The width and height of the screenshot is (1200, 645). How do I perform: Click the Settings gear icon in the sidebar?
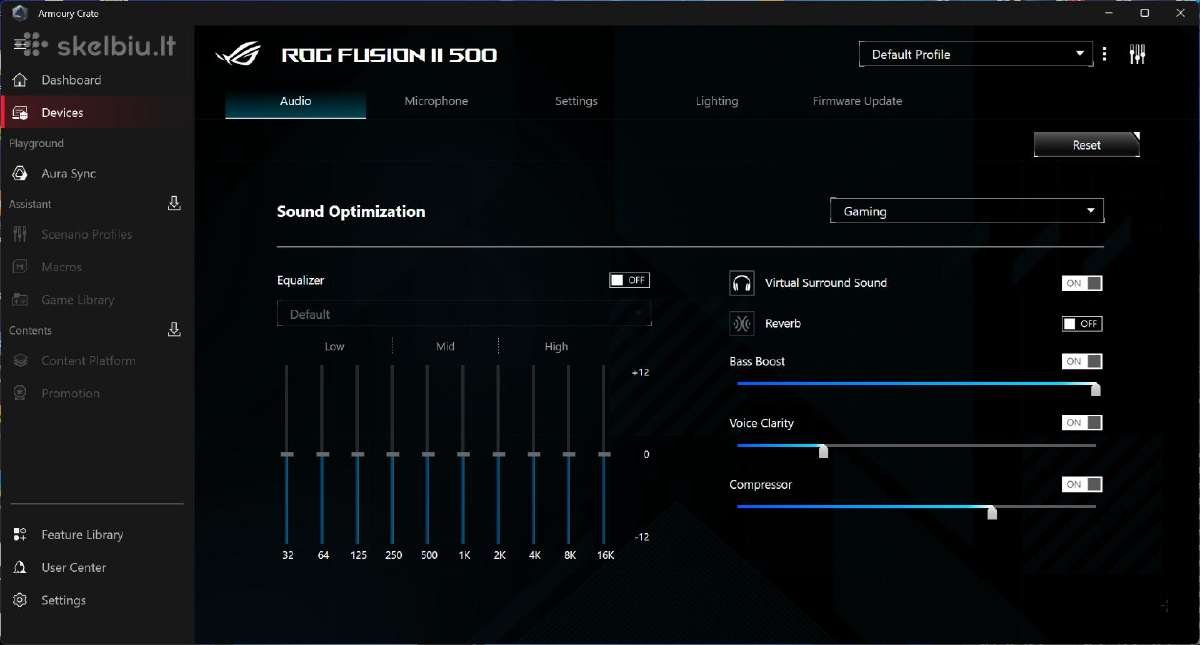[20, 601]
